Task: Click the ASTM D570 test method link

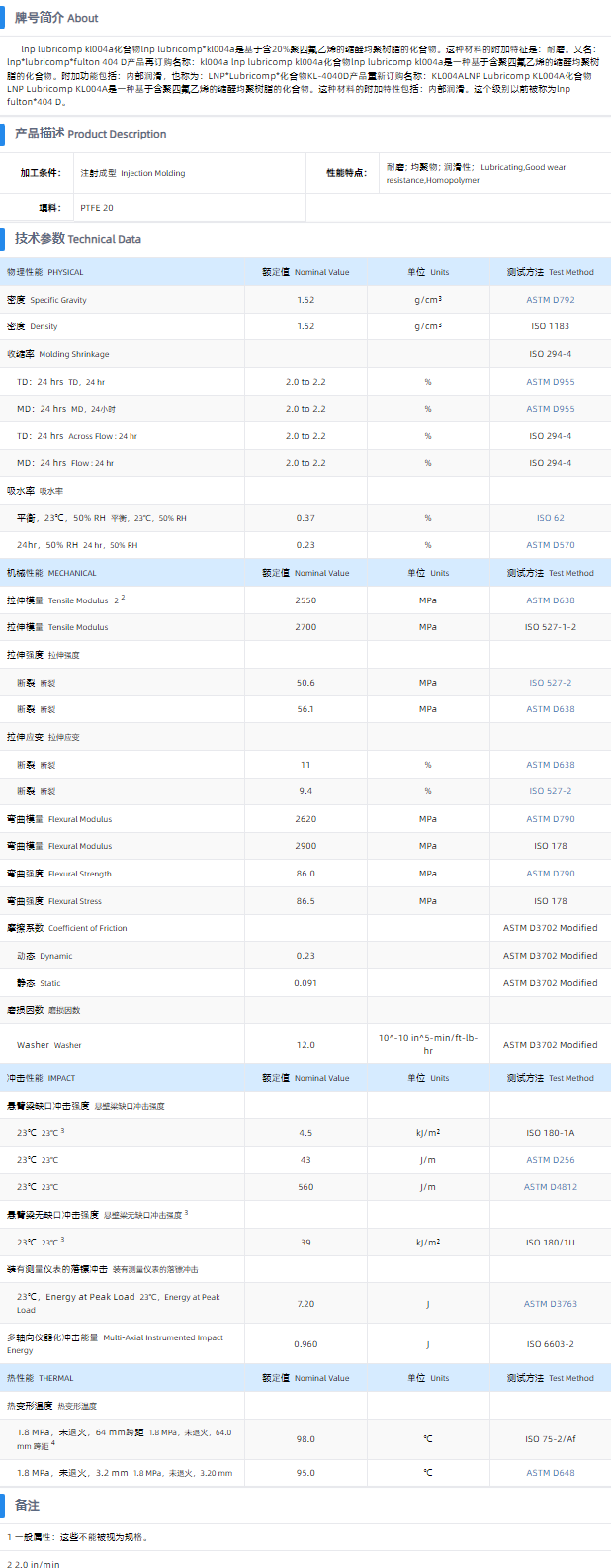Action: pyautogui.click(x=550, y=545)
